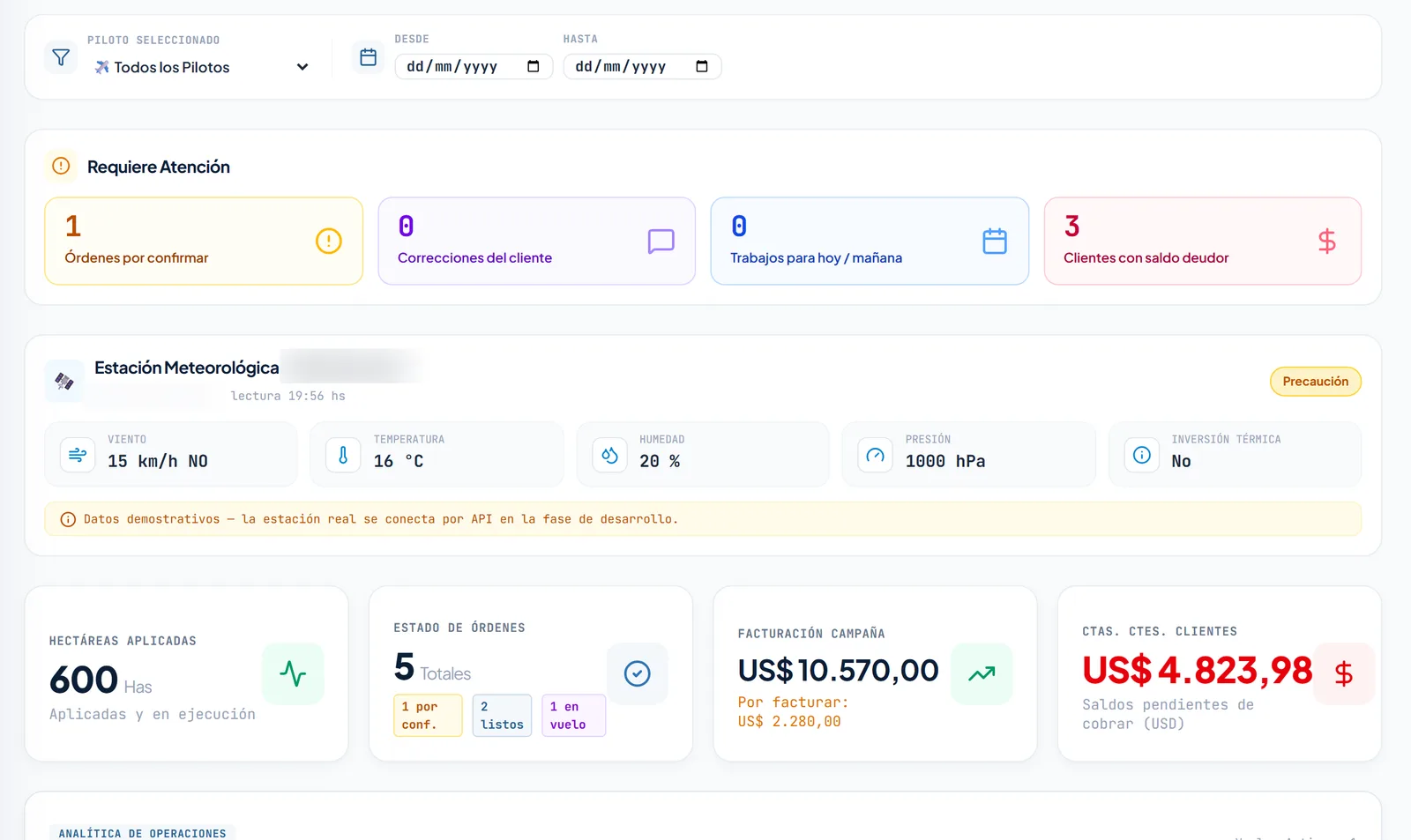Click the 1000 hPa pressure value
1411x840 pixels.
coord(945,461)
